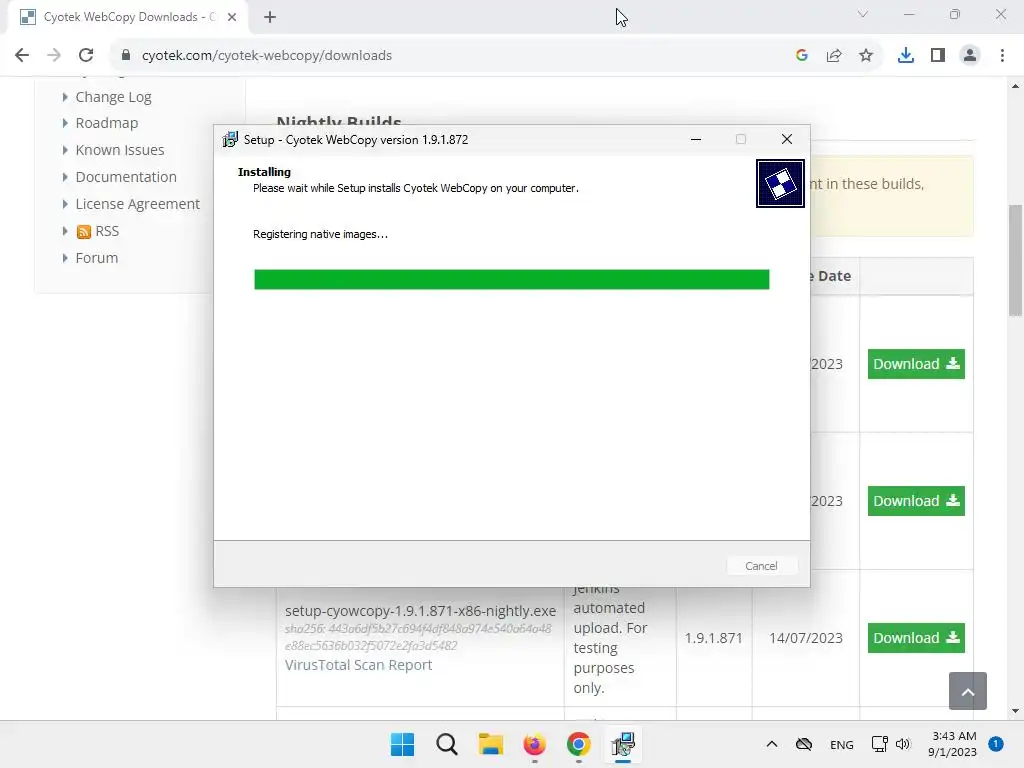Open the Google icon in address bar
The image size is (1024, 768).
point(802,55)
